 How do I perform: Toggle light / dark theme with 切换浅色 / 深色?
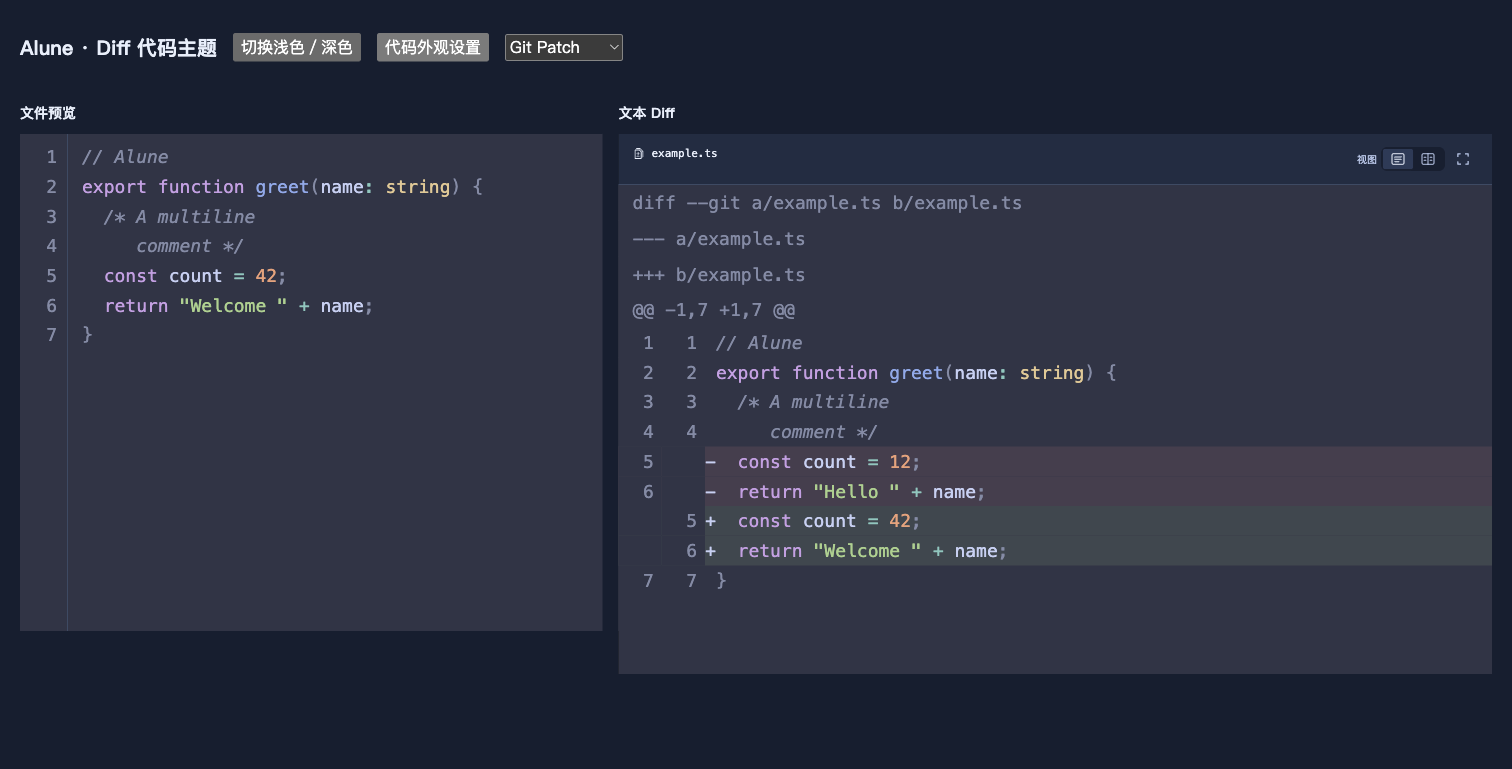point(297,47)
